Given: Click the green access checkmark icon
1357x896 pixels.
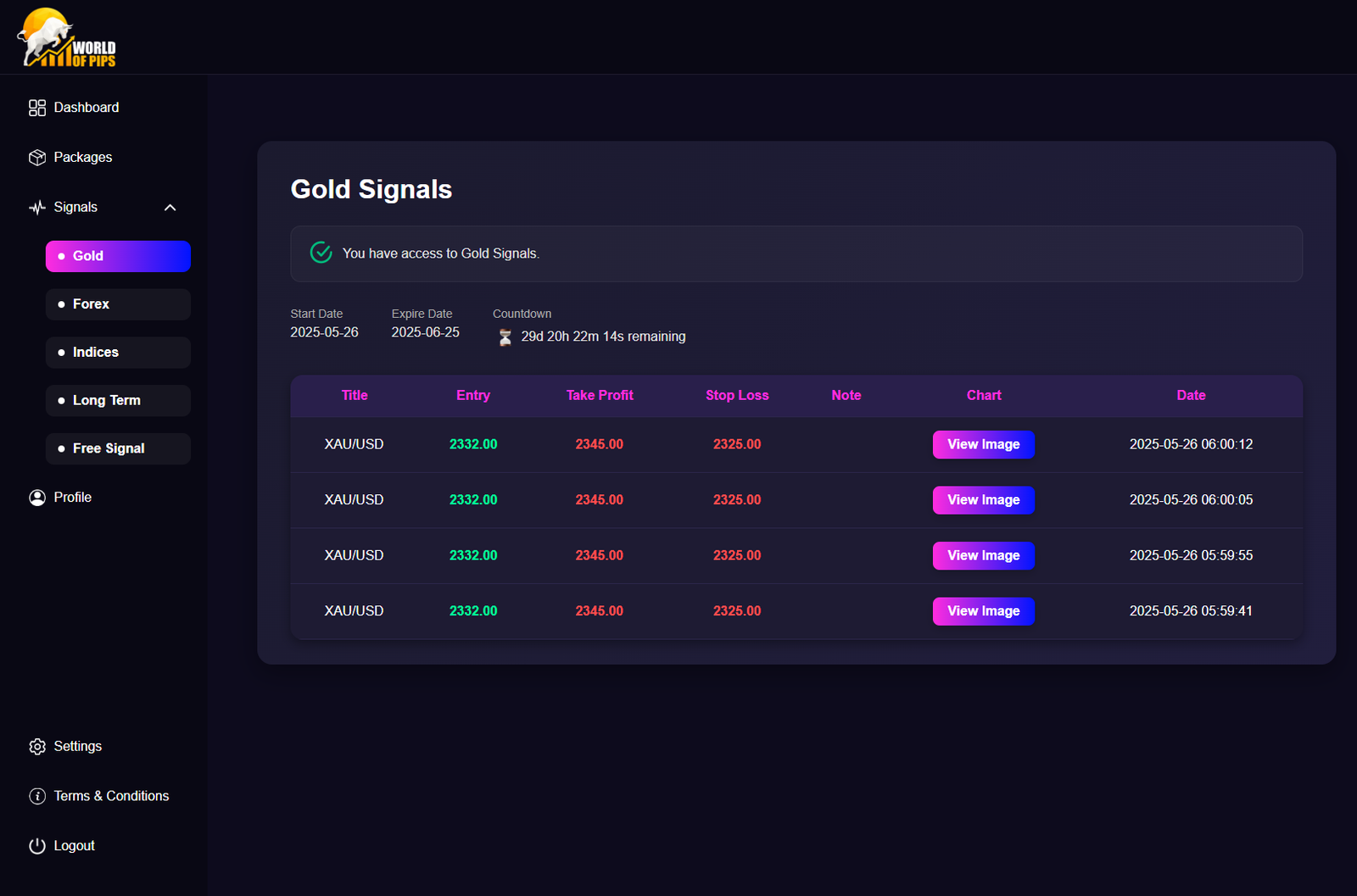Looking at the screenshot, I should [x=321, y=253].
